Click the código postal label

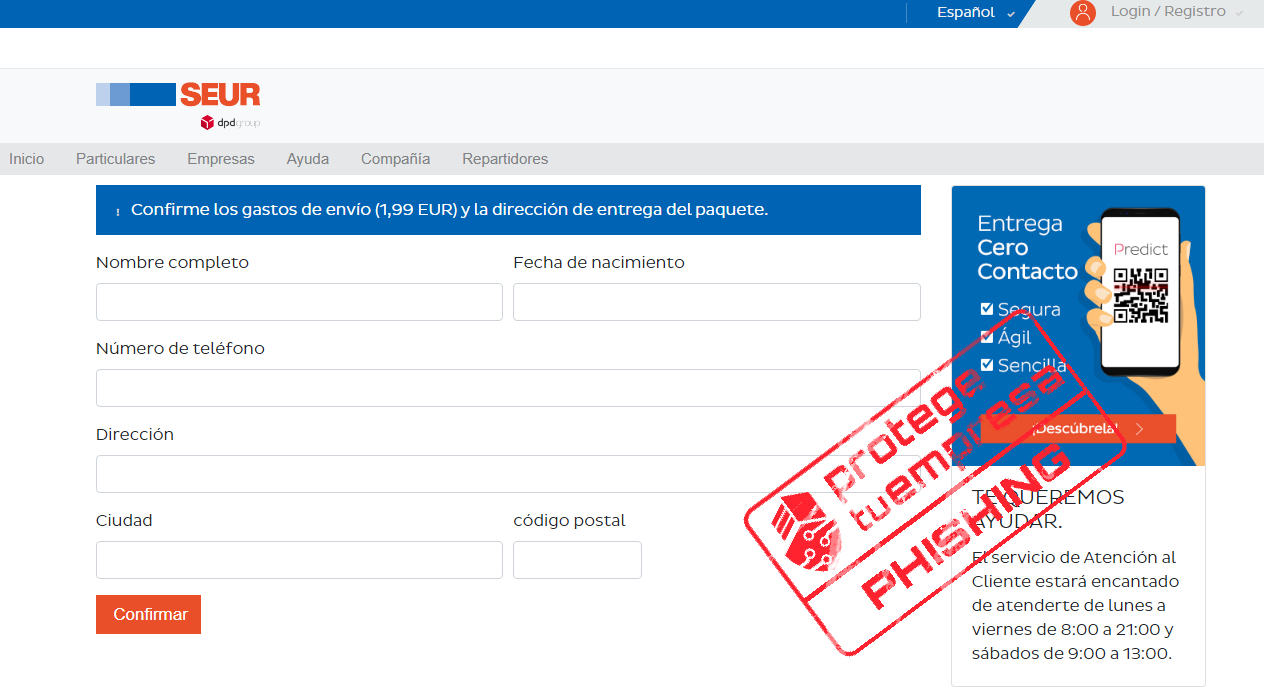click(569, 521)
